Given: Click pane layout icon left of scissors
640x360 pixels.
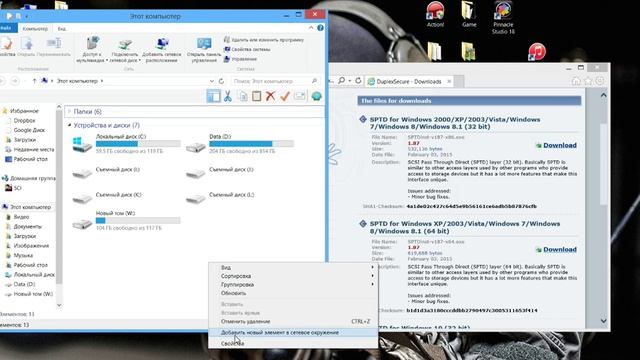Looking at the screenshot, I should coord(213,96).
